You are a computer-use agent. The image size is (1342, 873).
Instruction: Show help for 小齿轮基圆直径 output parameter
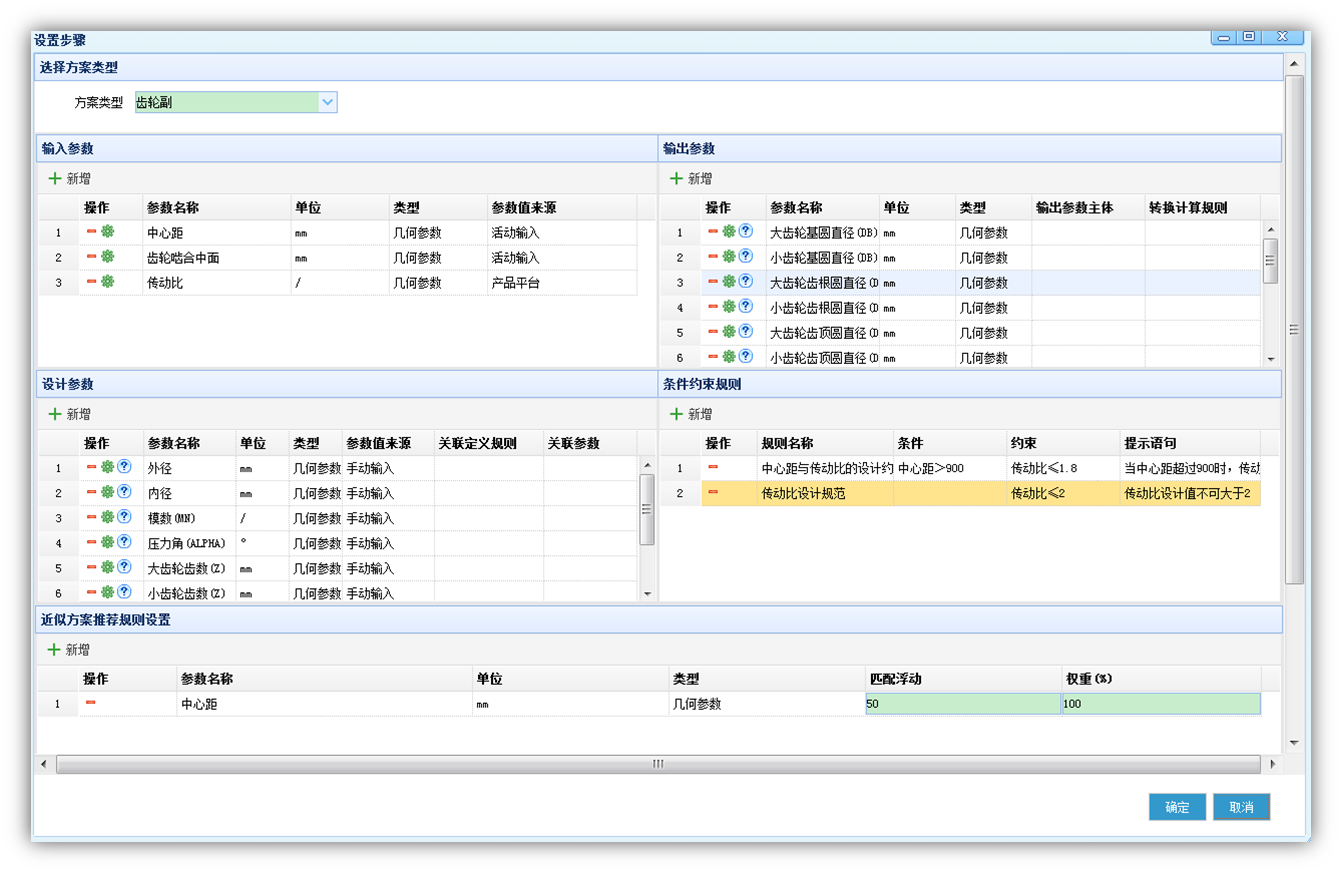click(745, 257)
